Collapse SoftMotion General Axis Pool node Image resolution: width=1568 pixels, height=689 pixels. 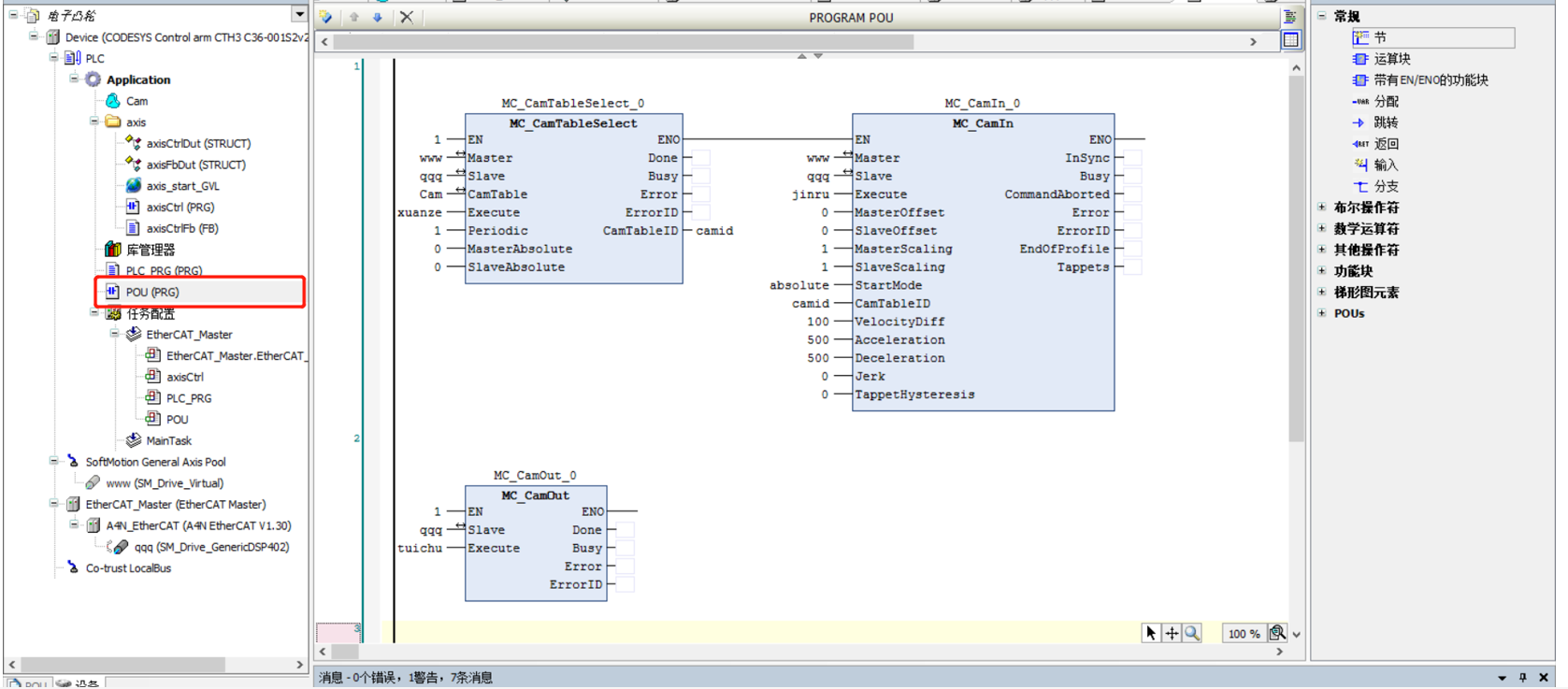click(54, 461)
